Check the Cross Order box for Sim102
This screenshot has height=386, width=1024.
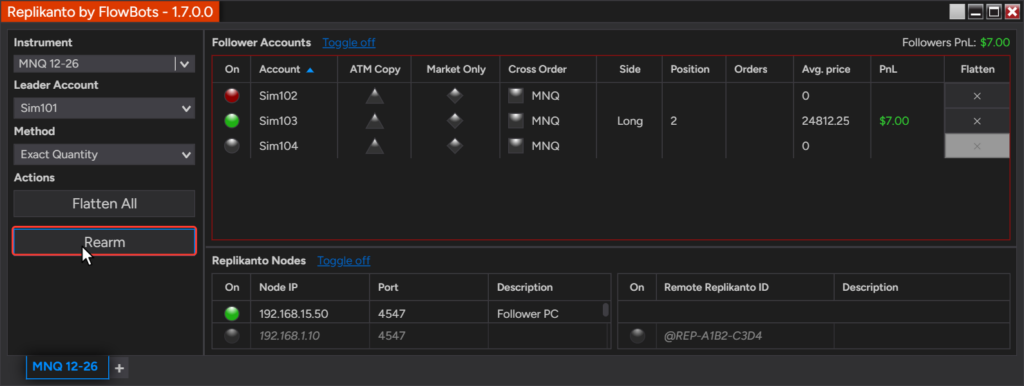[517, 96]
